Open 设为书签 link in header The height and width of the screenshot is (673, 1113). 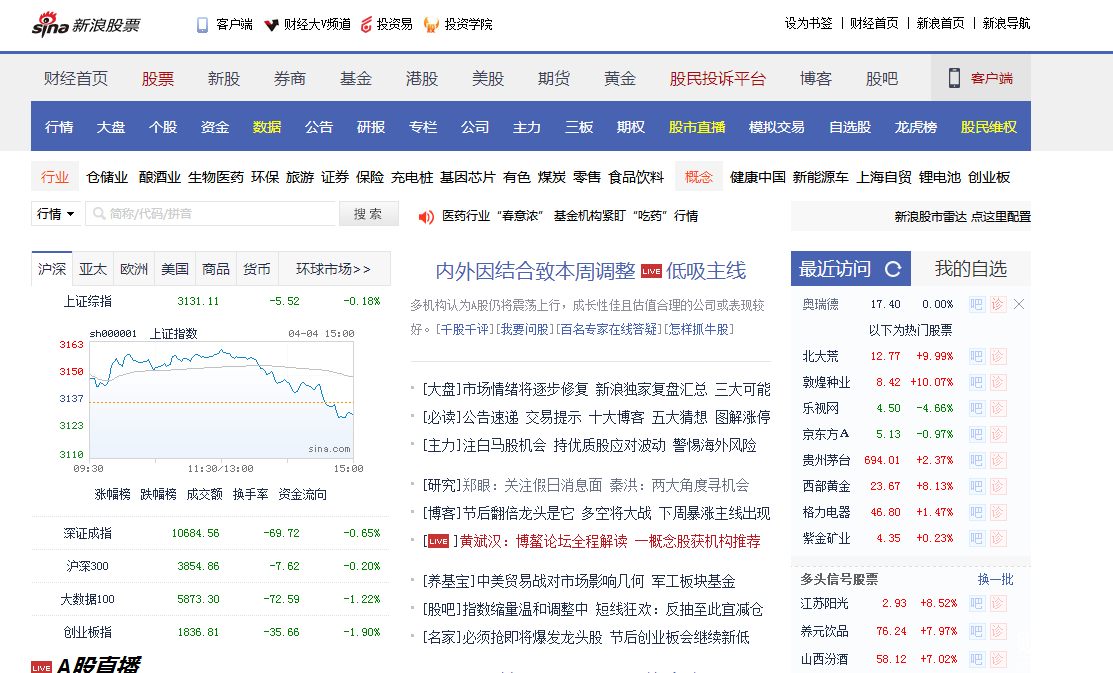pyautogui.click(x=808, y=23)
